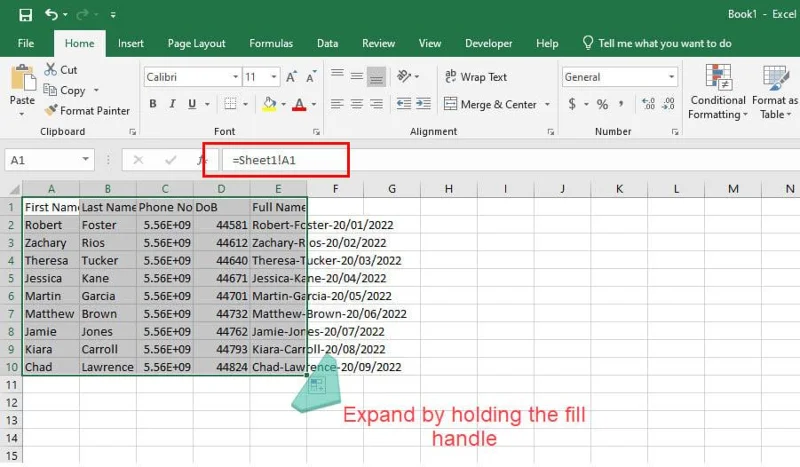This screenshot has height=467, width=800.
Task: Click the Auto Fill Options icon below the table
Action: tap(317, 384)
